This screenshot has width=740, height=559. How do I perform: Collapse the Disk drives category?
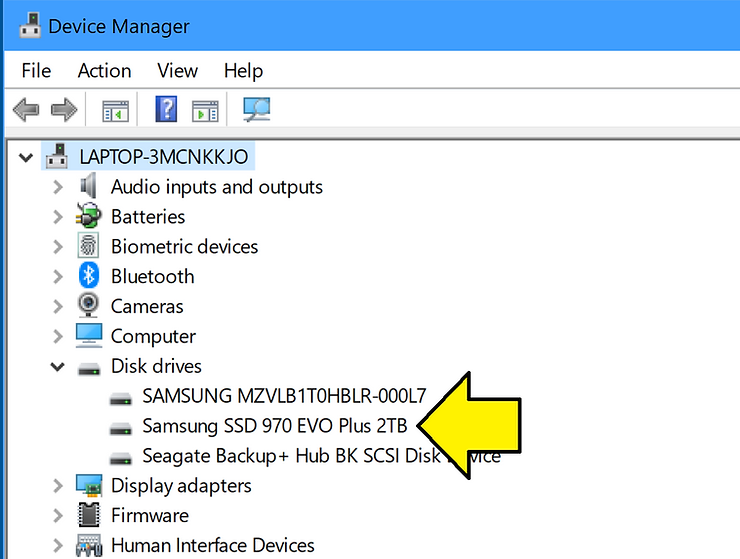58,366
